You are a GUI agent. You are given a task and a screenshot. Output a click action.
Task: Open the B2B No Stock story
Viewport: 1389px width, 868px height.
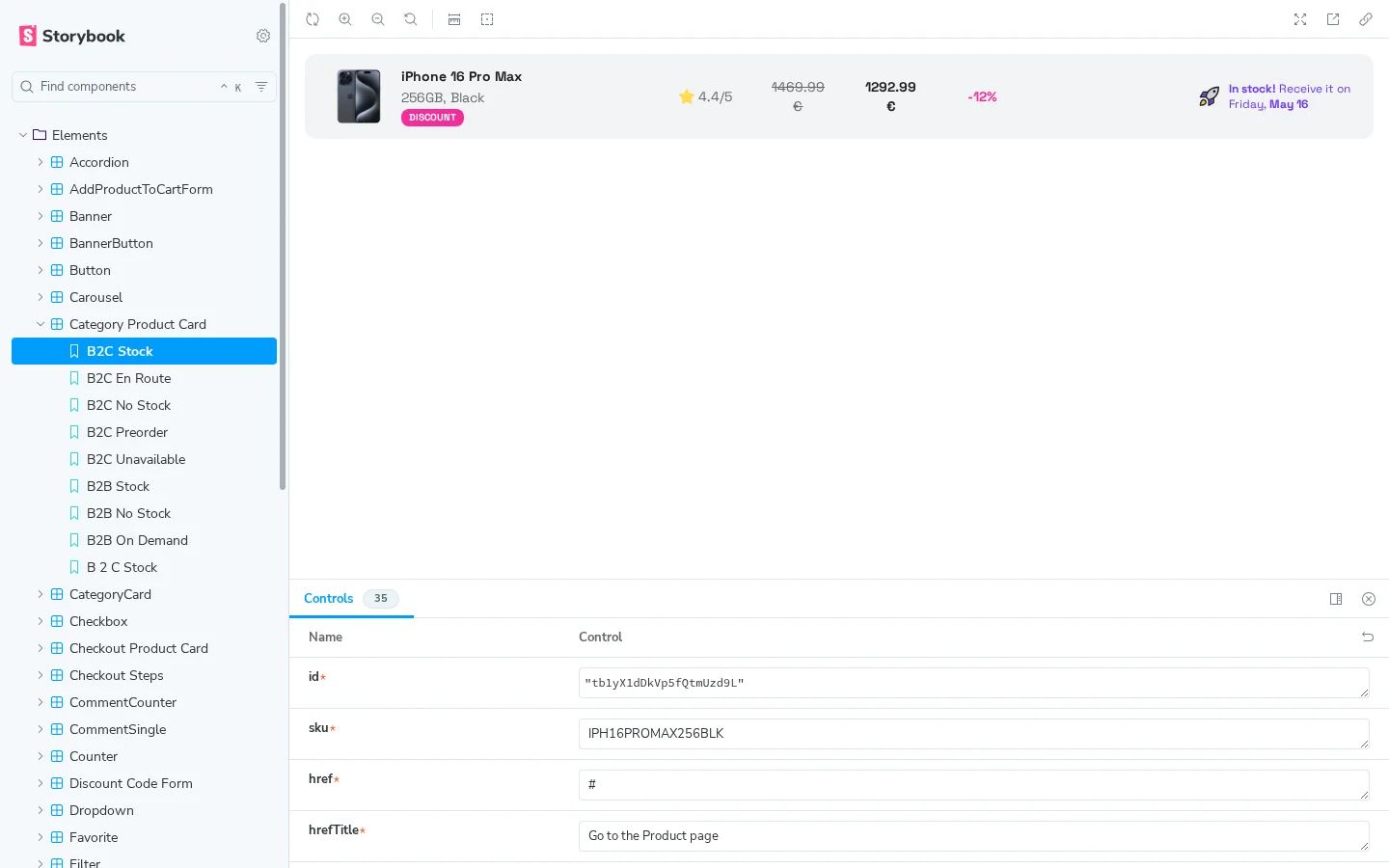click(x=144, y=513)
